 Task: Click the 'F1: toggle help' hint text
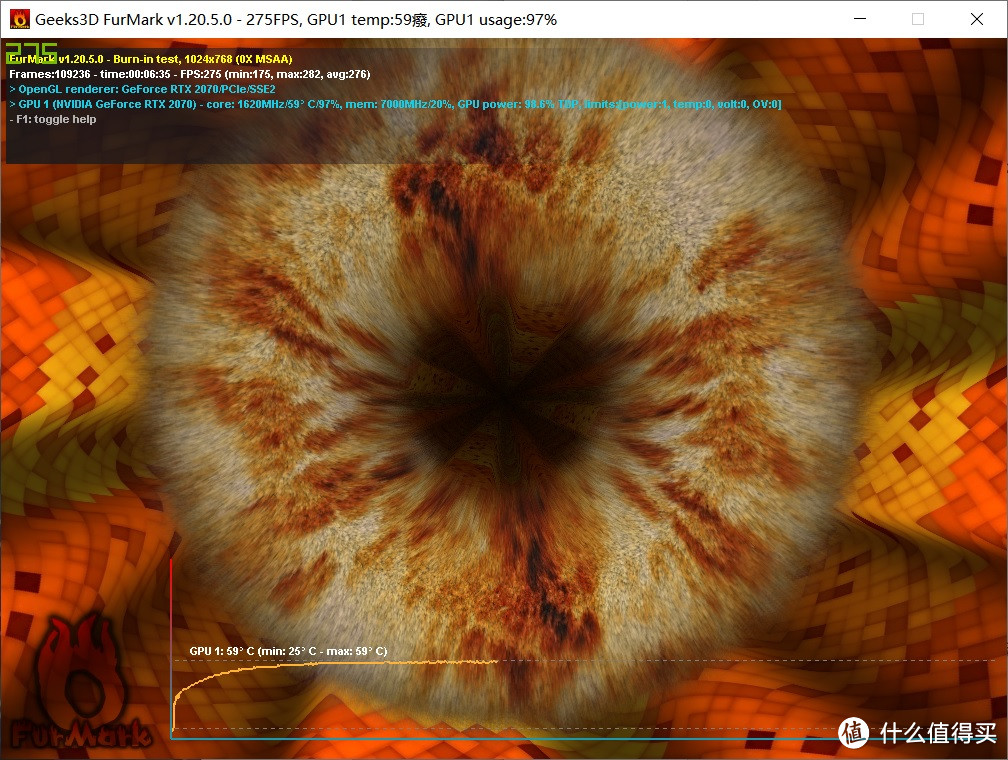pyautogui.click(x=53, y=119)
